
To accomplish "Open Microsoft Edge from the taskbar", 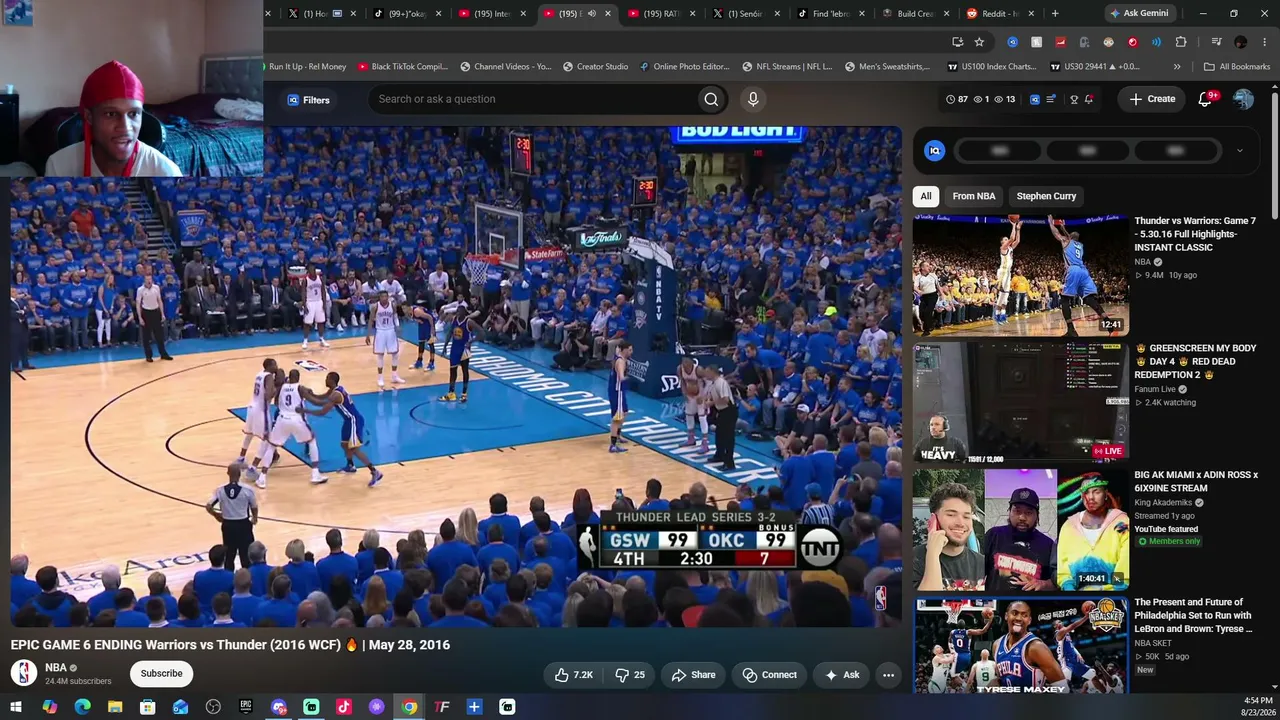I will 82,707.
